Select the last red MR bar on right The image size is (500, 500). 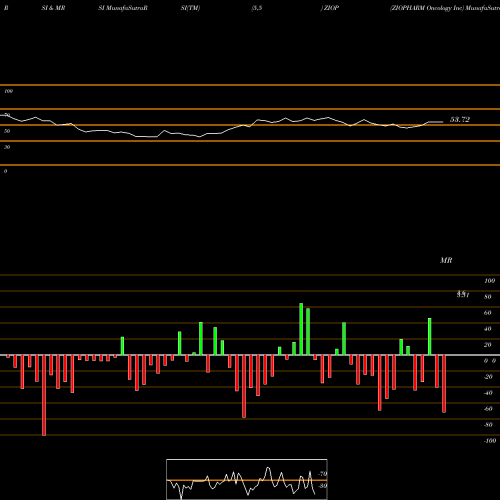(444, 384)
